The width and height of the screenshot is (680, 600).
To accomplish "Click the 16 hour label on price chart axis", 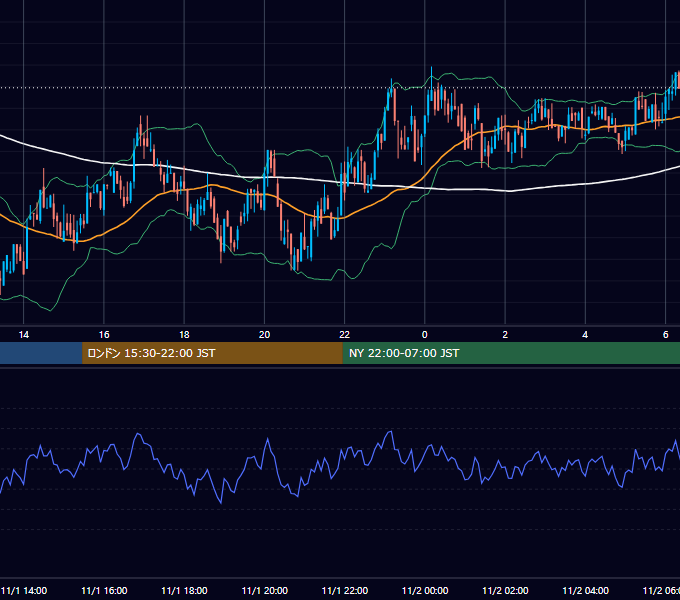I will click(104, 335).
